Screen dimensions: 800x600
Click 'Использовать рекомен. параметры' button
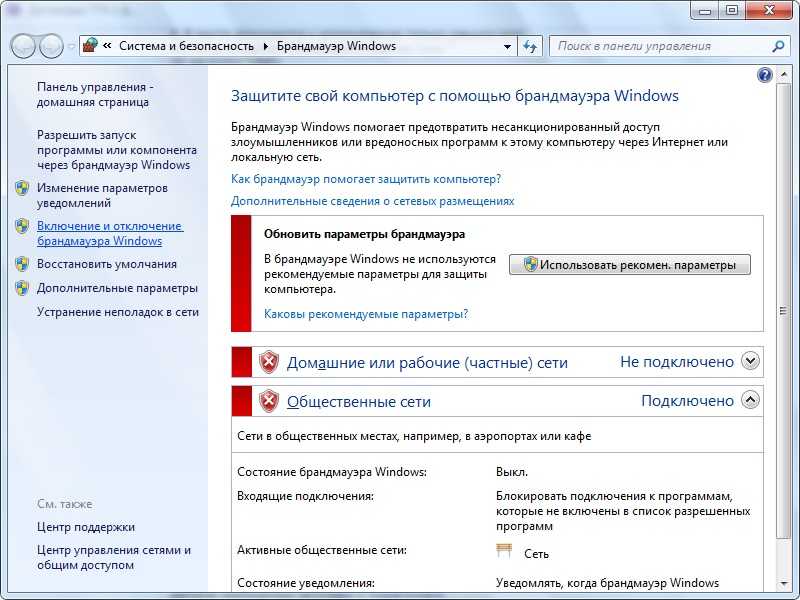point(630,265)
